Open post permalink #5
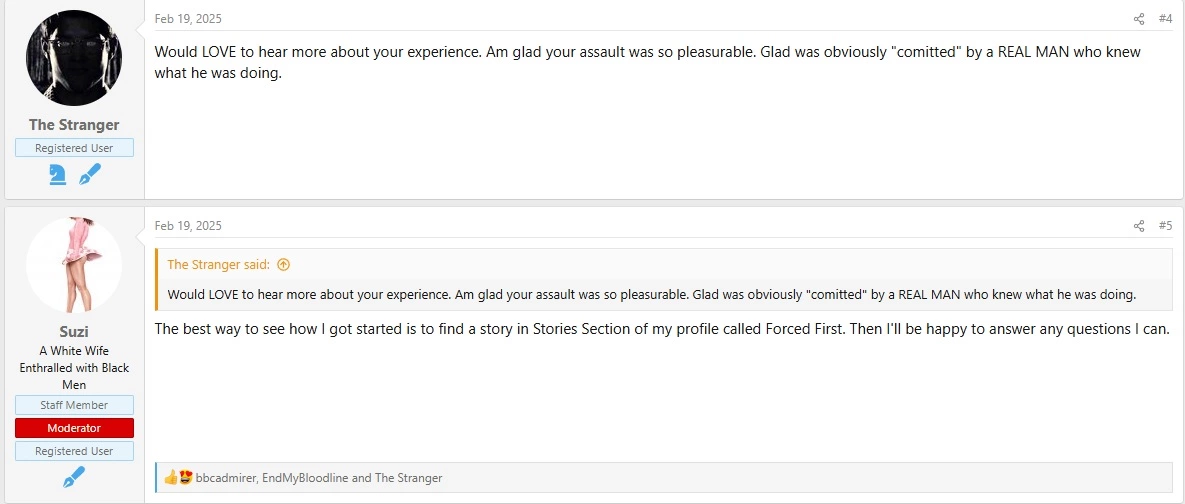Screen dimensions: 1185x504 click(1165, 226)
